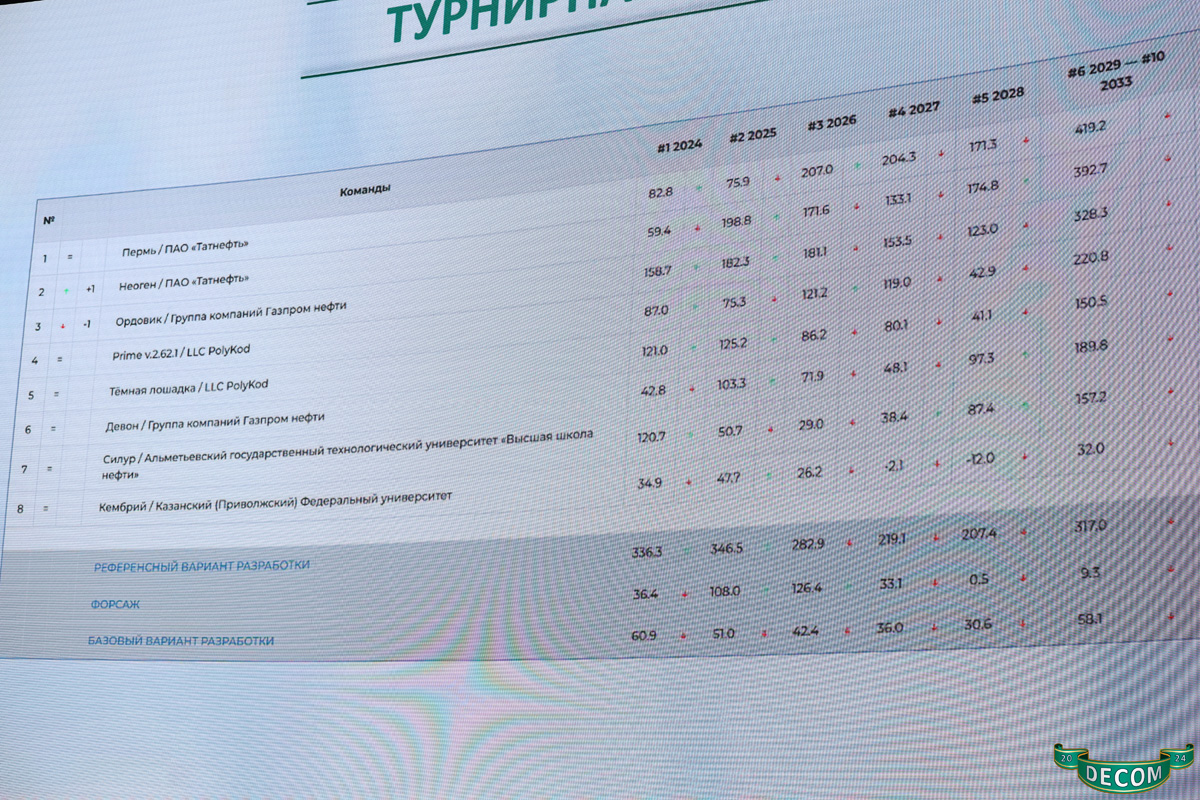Image resolution: width=1200 pixels, height=800 pixels.
Task: Click the #5 2028 column header
Action: click(x=998, y=95)
